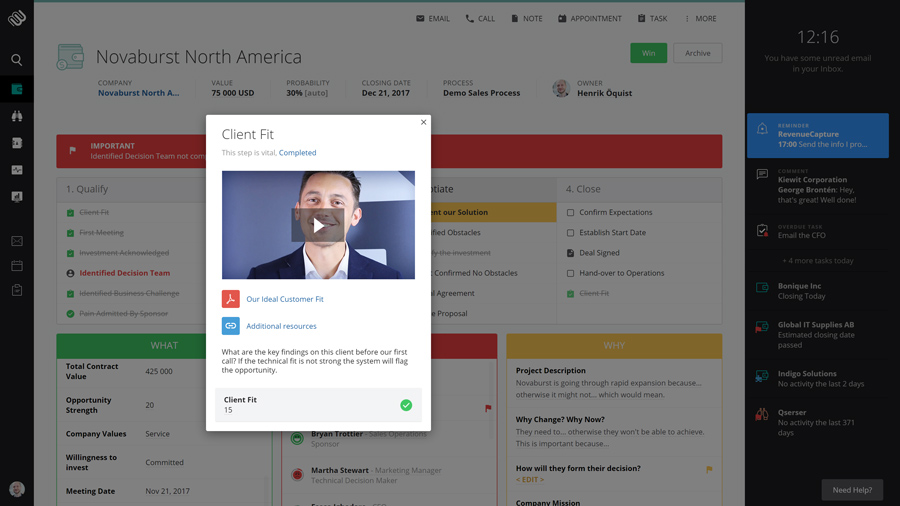The image size is (900, 506).
Task: Click the flag icon in IMPORTANT banner
Action: (72, 150)
